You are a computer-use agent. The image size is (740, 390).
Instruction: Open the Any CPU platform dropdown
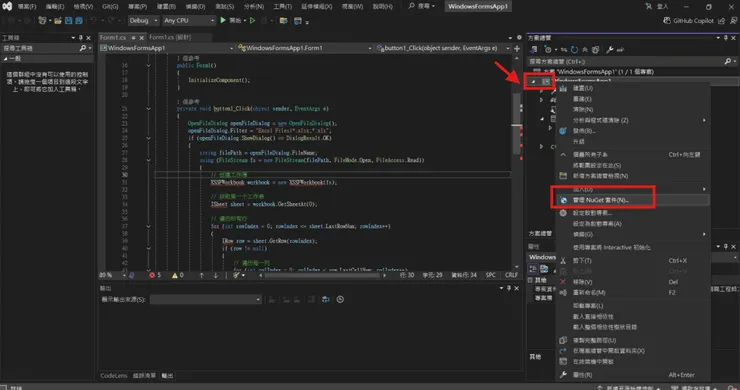click(x=189, y=20)
